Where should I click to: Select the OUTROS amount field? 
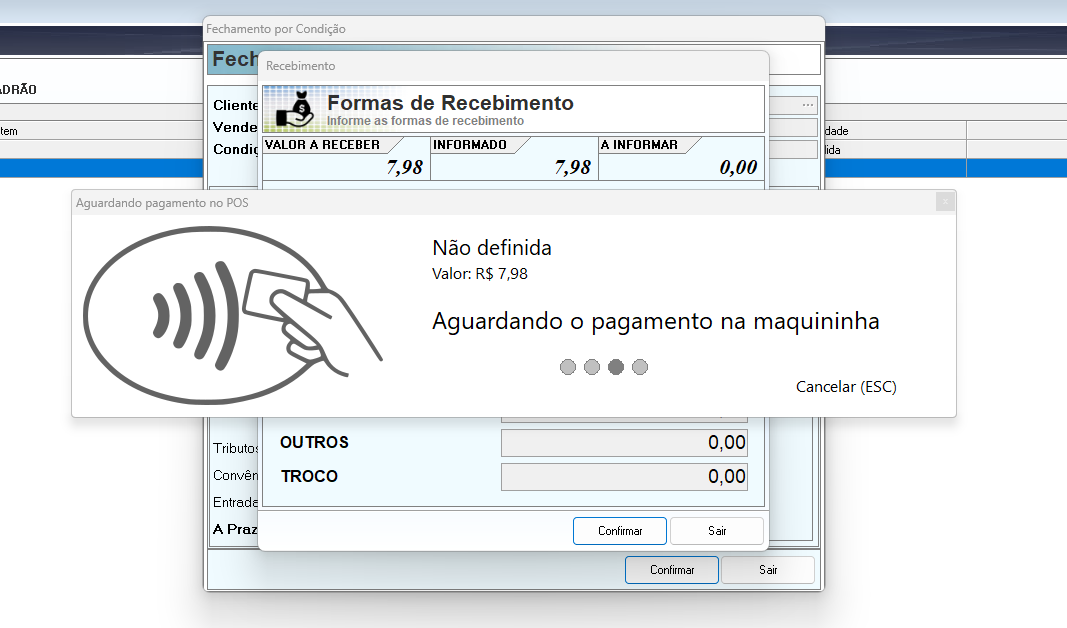click(x=624, y=443)
